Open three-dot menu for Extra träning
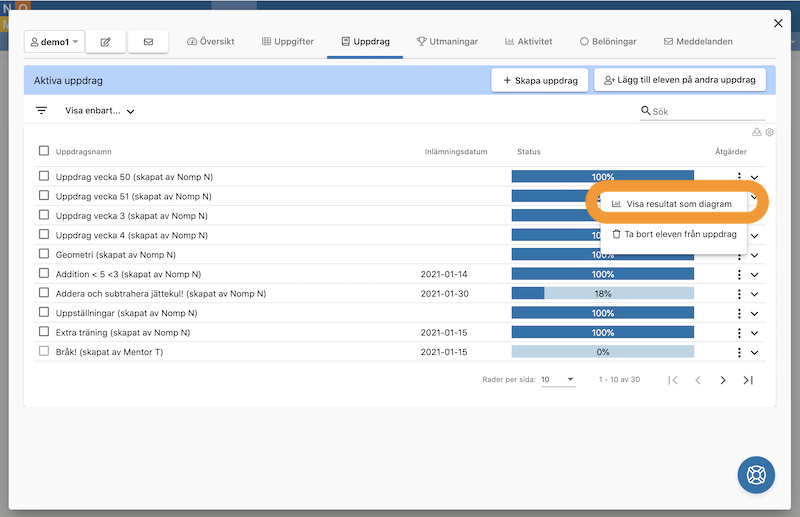The image size is (800, 517). (739, 333)
